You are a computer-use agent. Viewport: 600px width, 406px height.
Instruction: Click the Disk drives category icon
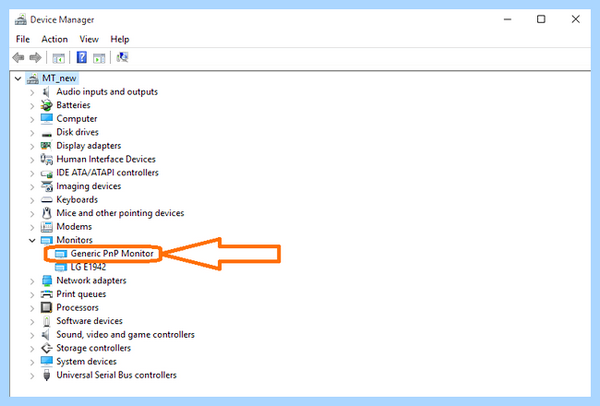click(47, 133)
